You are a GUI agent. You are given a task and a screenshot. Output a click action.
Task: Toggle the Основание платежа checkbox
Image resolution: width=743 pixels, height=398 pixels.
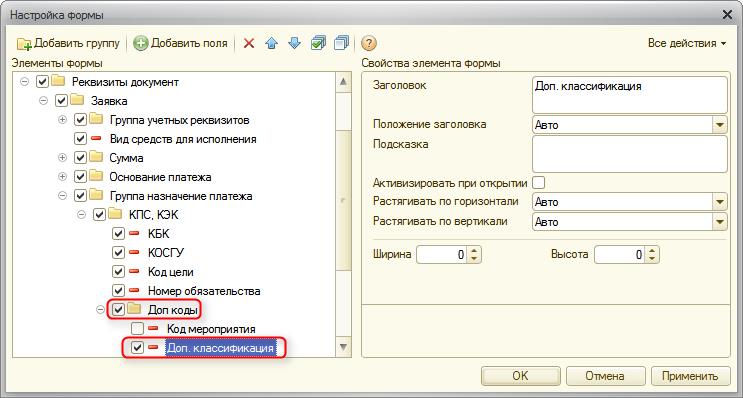[x=80, y=177]
